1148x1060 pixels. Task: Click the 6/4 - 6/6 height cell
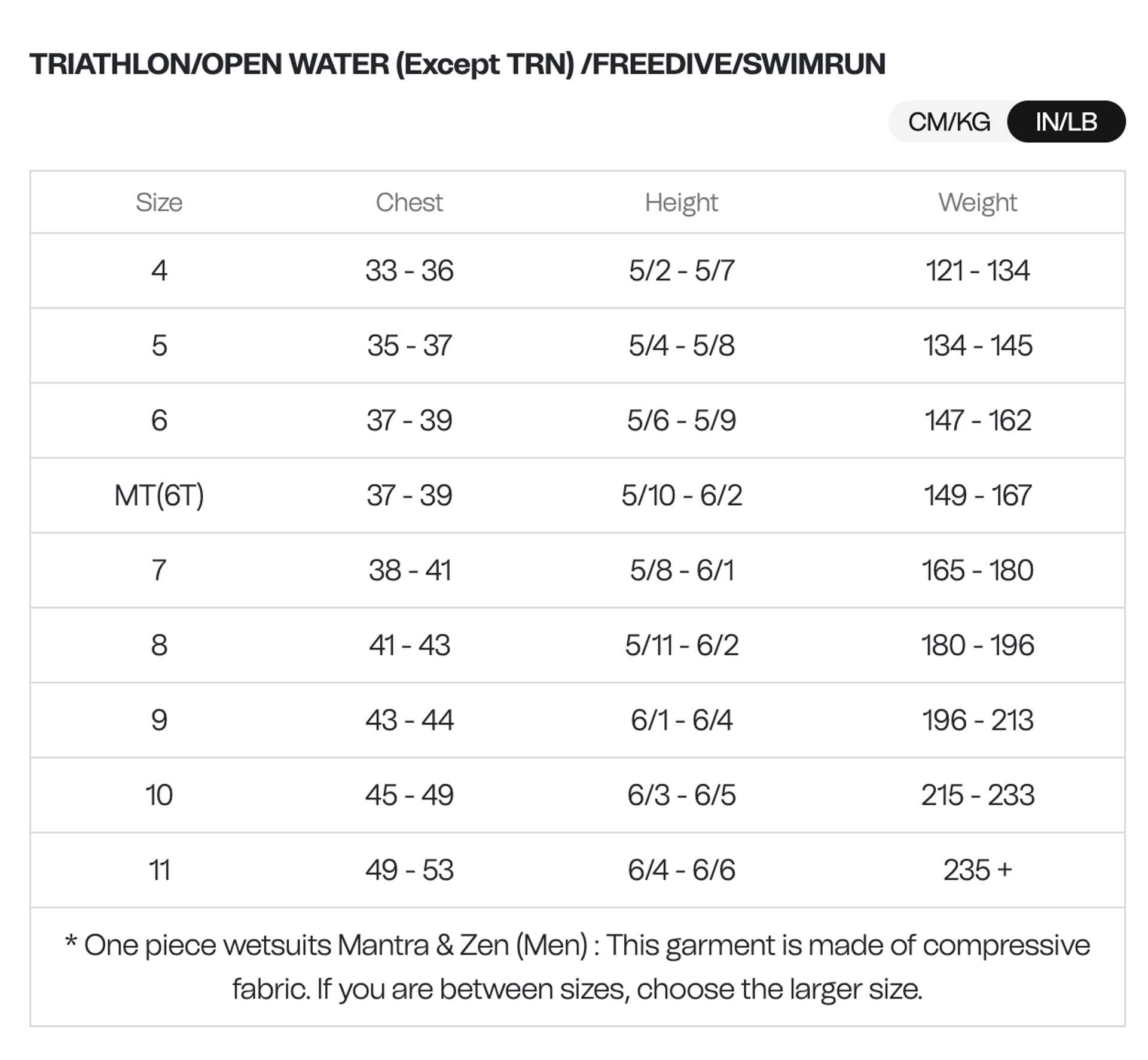click(x=681, y=870)
